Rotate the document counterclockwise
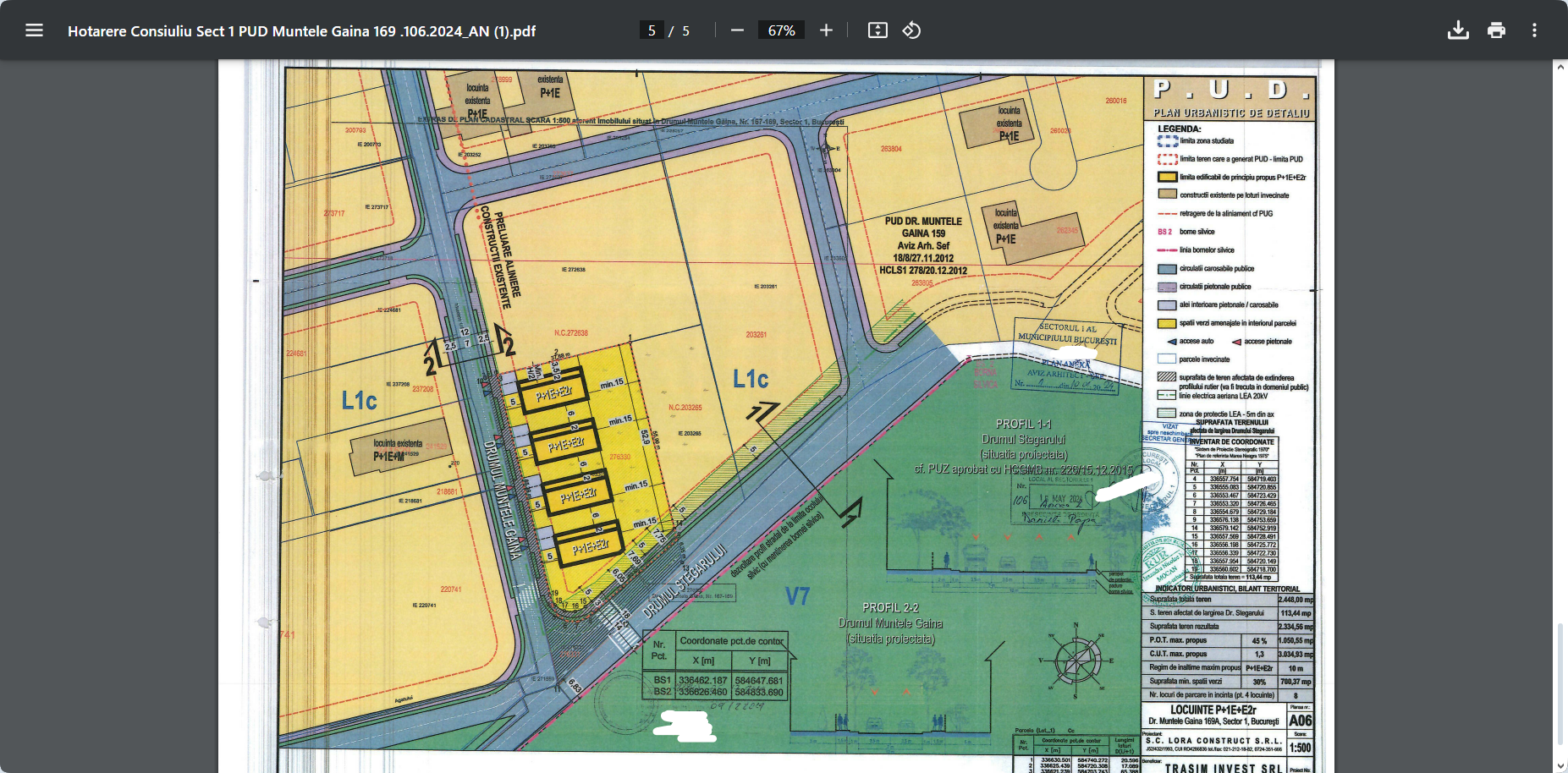The image size is (1568, 773). click(x=911, y=30)
